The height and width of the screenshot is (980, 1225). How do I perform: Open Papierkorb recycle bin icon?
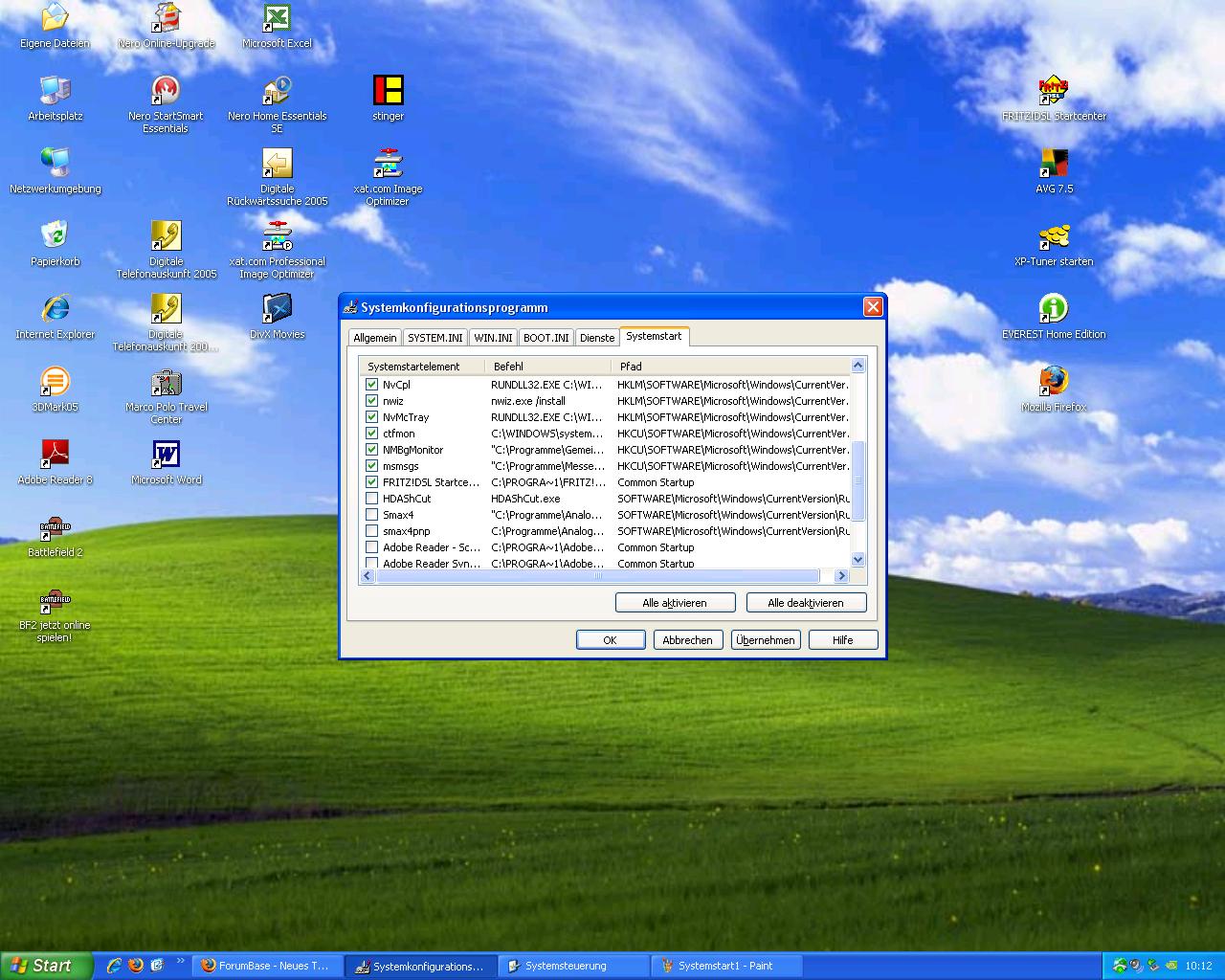pos(55,243)
